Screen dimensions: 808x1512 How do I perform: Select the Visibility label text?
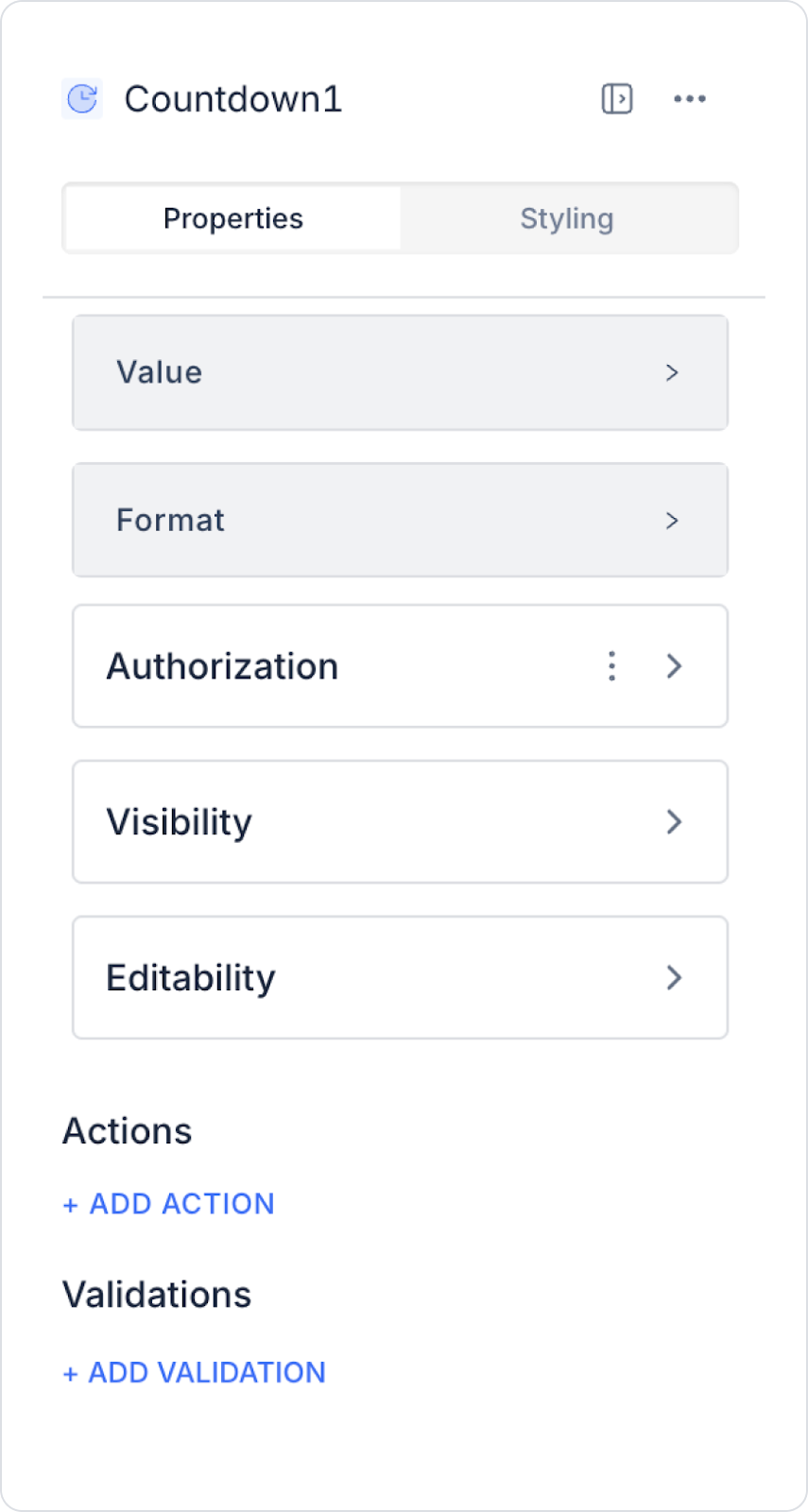tap(180, 822)
